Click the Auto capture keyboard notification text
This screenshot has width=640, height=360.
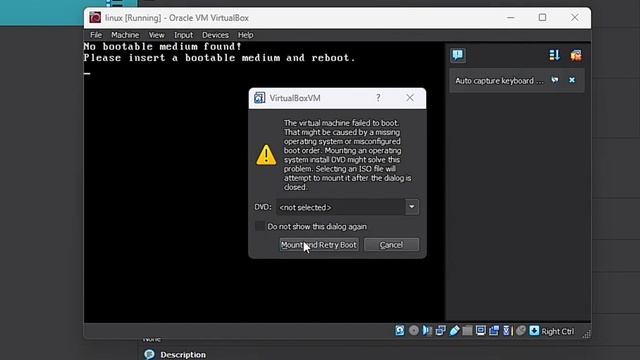click(x=499, y=81)
